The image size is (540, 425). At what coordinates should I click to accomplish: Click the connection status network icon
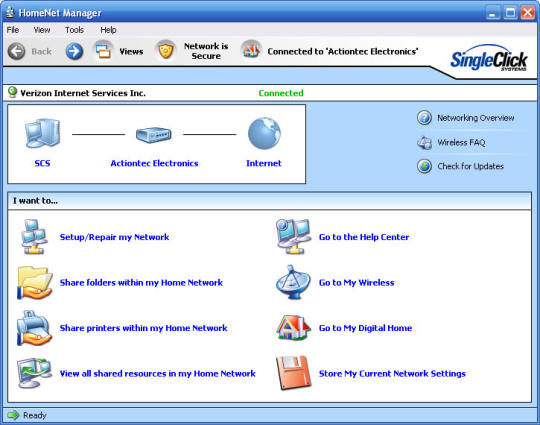pyautogui.click(x=251, y=51)
